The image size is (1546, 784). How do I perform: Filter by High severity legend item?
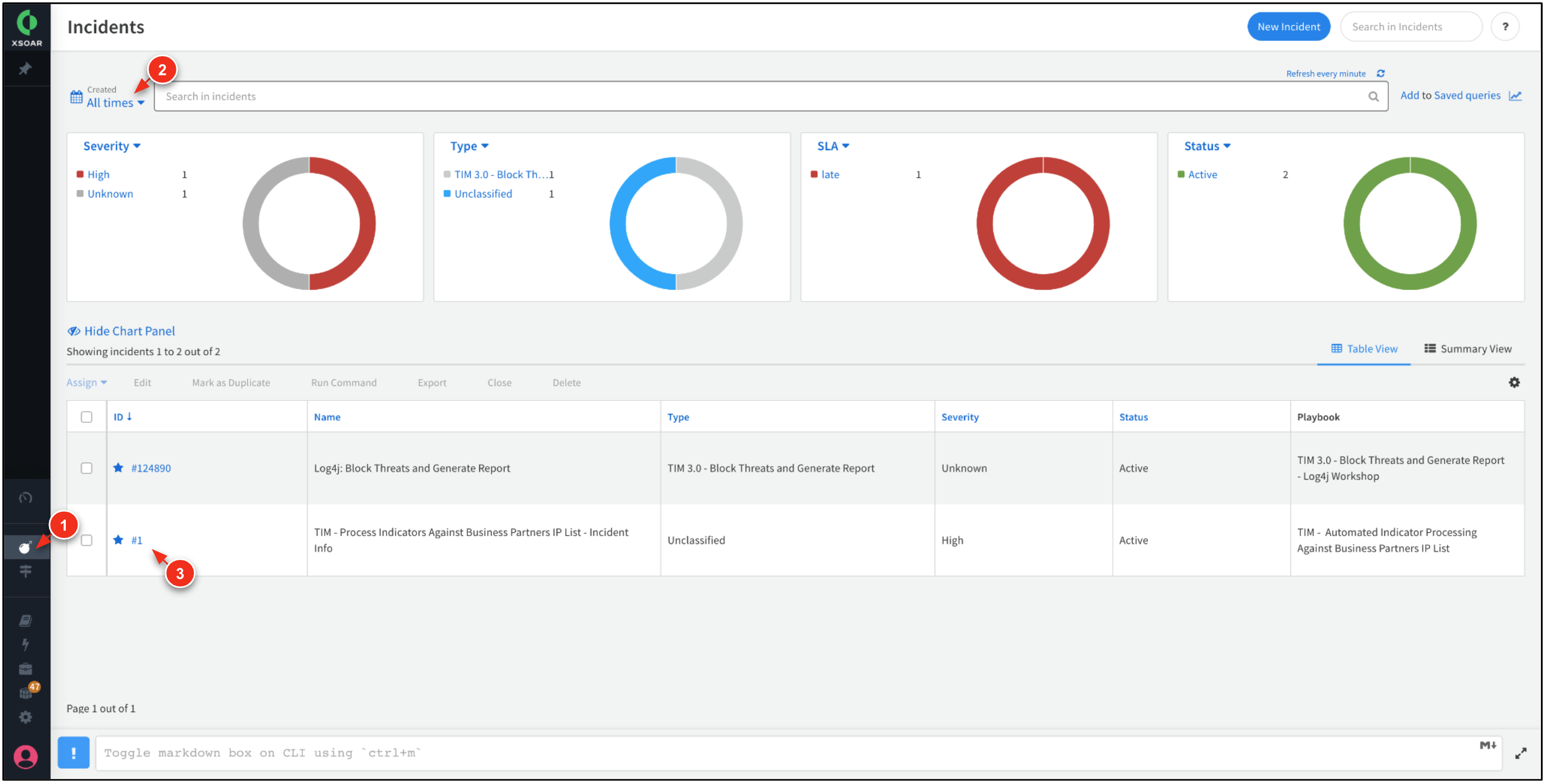coord(98,175)
